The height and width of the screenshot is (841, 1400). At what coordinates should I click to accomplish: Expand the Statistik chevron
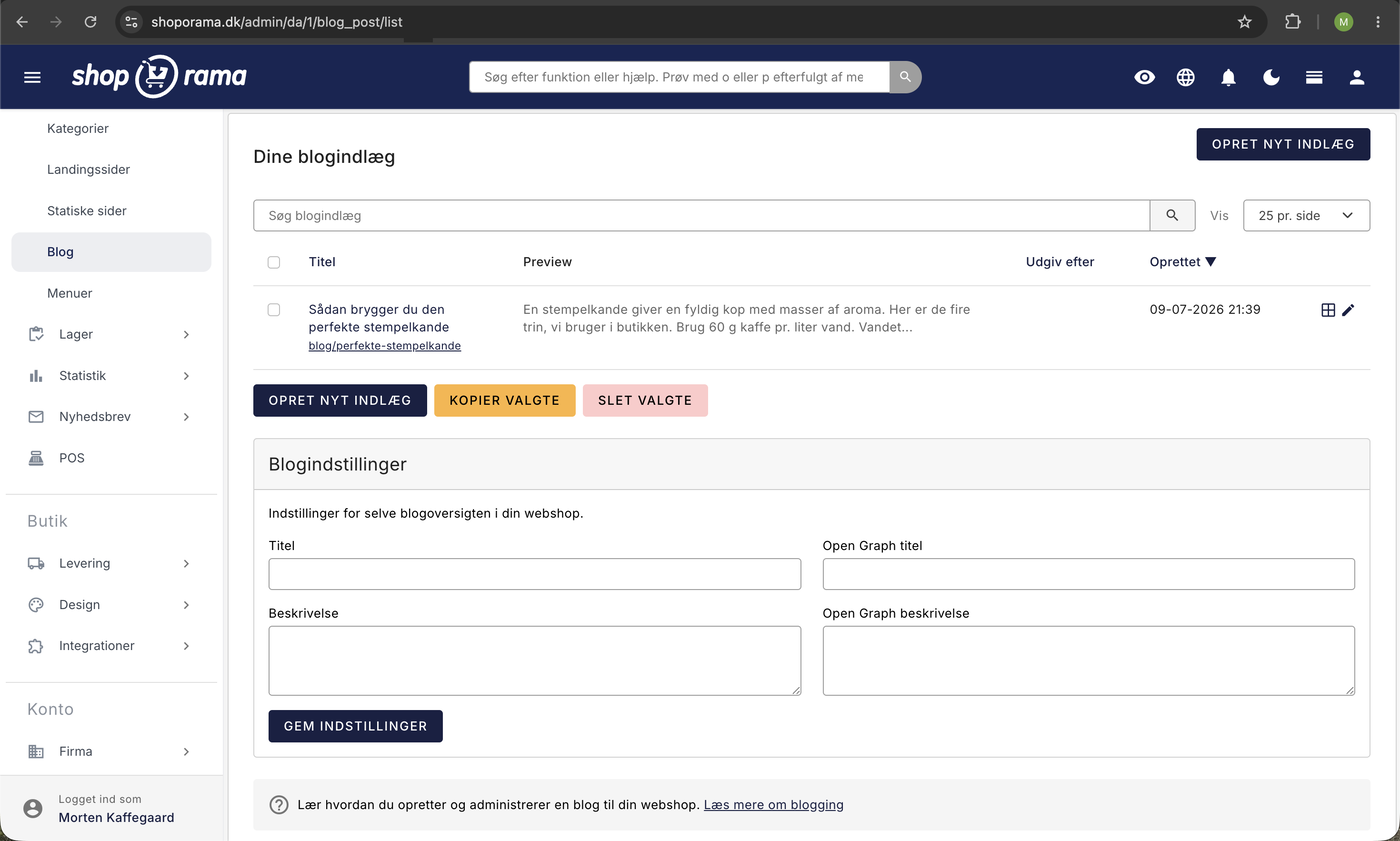tap(186, 375)
